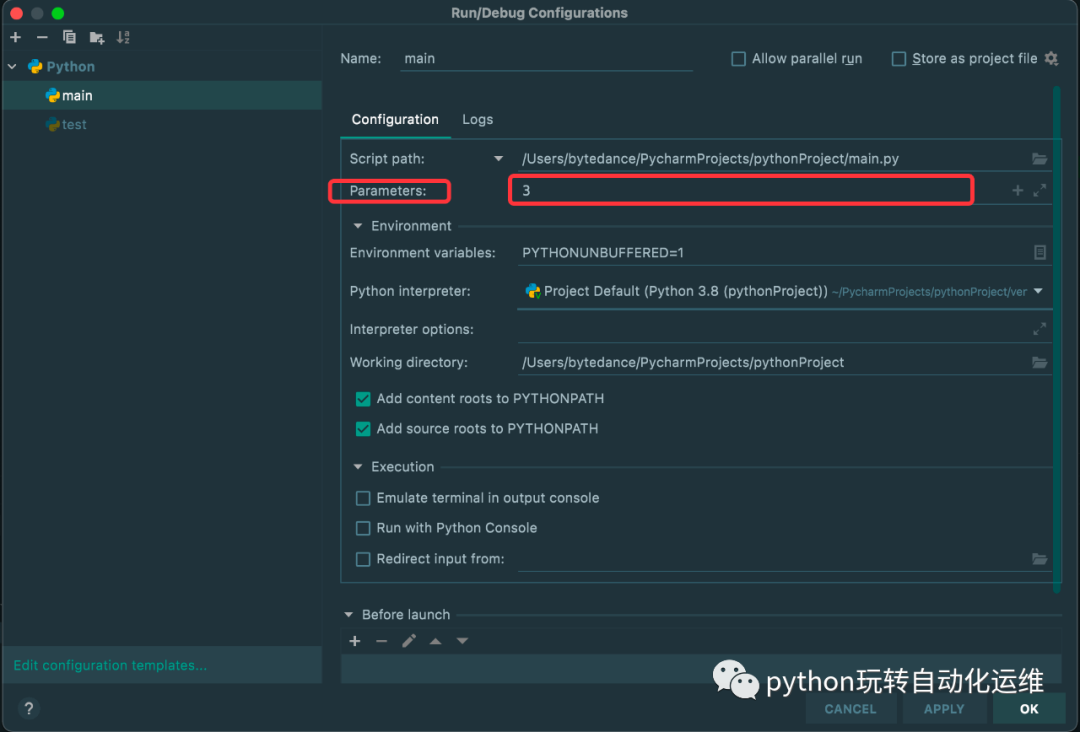Image resolution: width=1080 pixels, height=732 pixels.
Task: Switch to the Logs tab
Action: pos(477,120)
